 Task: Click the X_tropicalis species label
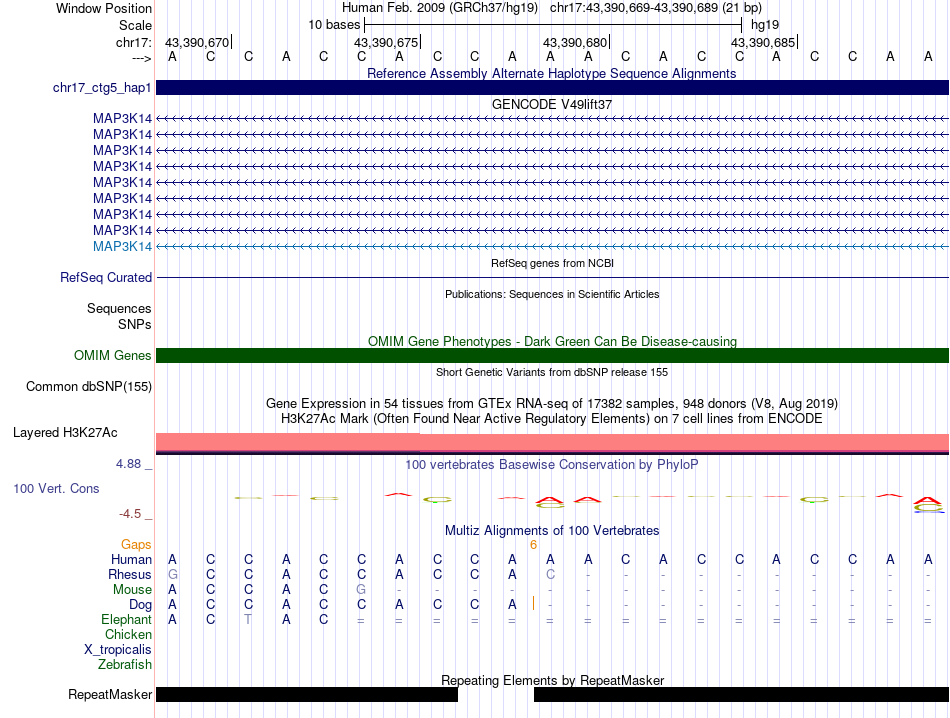(118, 650)
